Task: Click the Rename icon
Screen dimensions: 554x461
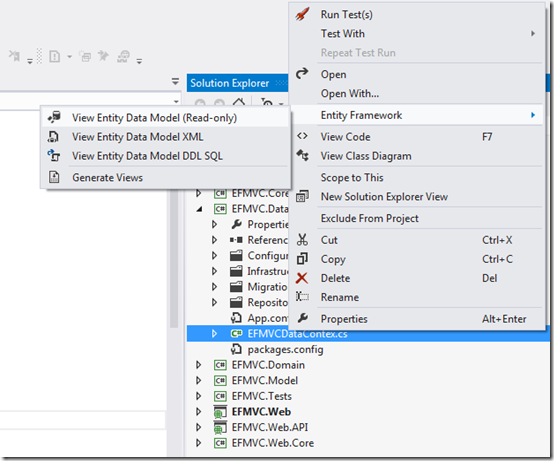Action: pyautogui.click(x=302, y=296)
